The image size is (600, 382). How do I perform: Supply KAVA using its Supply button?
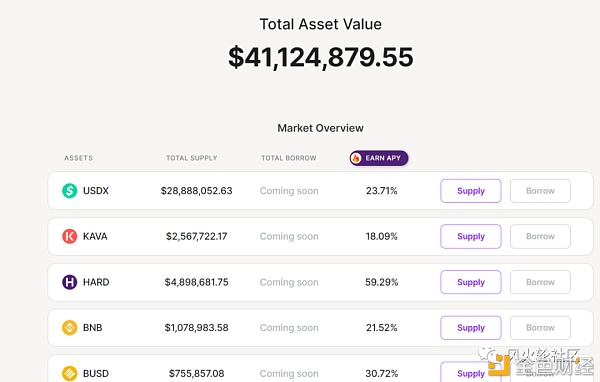tap(471, 236)
